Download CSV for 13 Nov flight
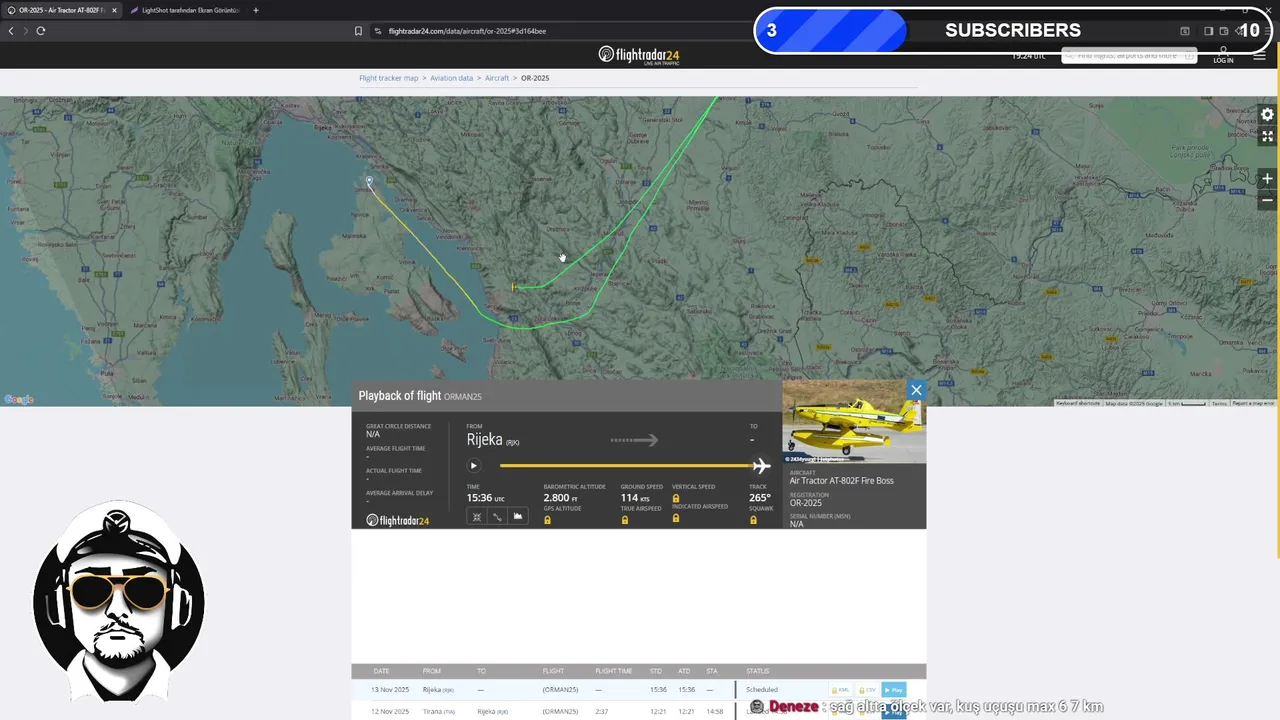The image size is (1280, 720). [x=867, y=690]
